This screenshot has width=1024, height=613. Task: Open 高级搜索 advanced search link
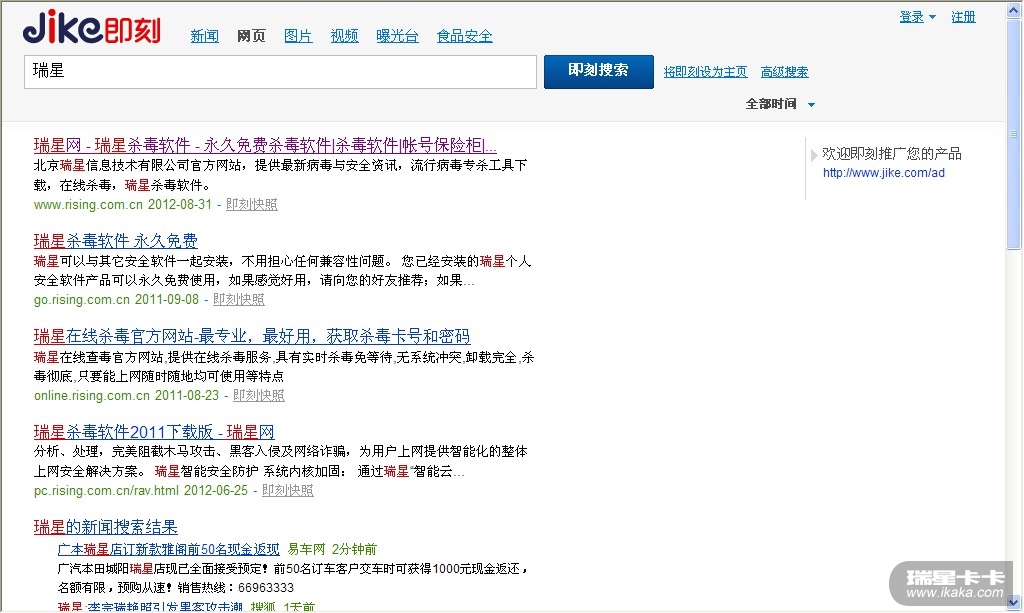784,72
